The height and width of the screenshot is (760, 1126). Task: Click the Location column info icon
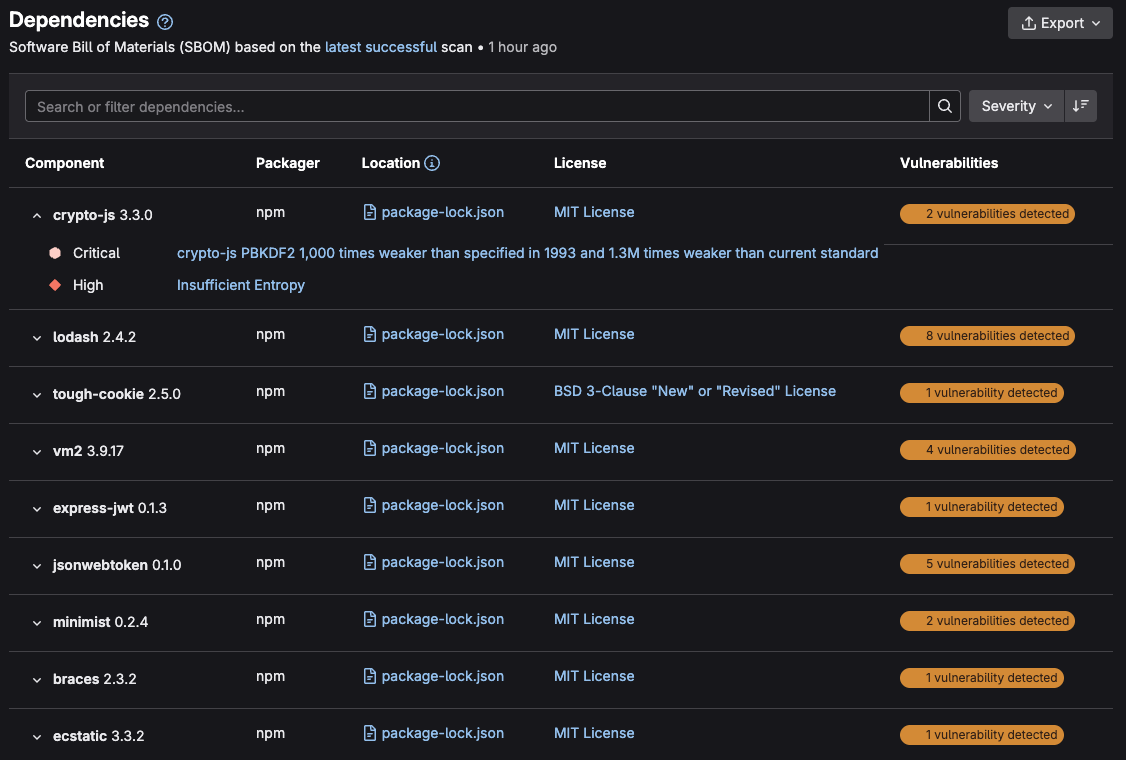(432, 163)
